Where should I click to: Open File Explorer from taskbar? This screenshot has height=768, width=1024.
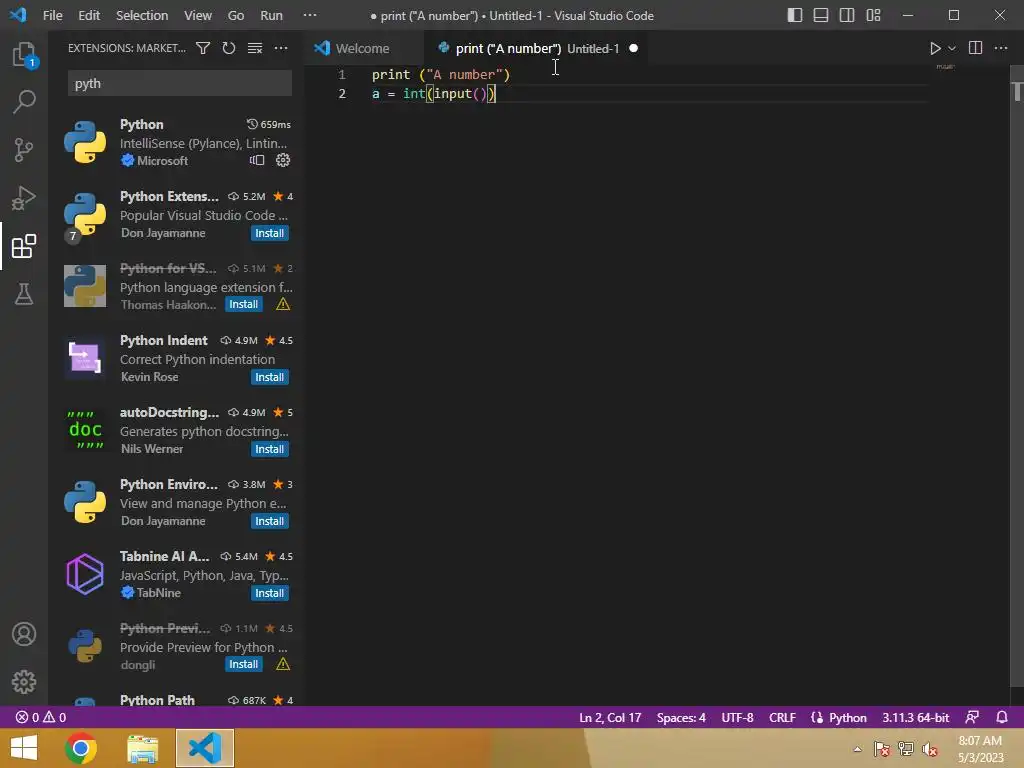tap(142, 748)
